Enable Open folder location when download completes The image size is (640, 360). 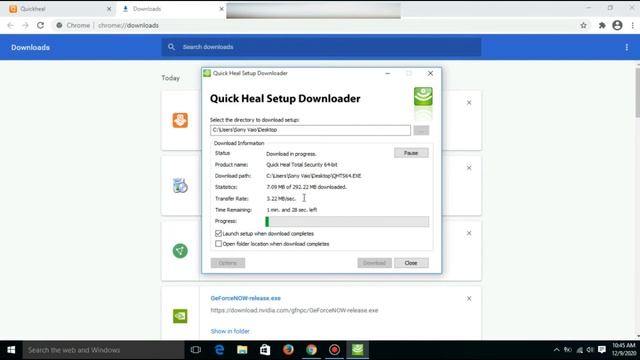pyautogui.click(x=218, y=244)
